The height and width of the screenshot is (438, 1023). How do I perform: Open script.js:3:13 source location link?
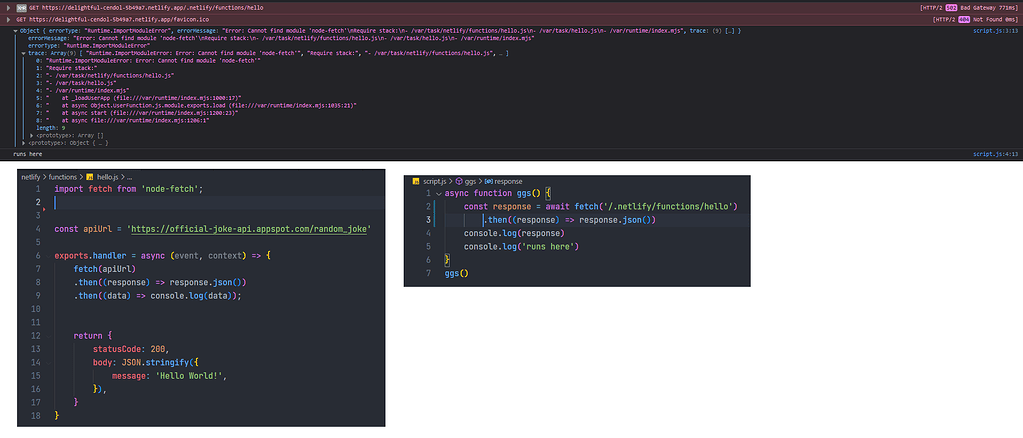(996, 31)
